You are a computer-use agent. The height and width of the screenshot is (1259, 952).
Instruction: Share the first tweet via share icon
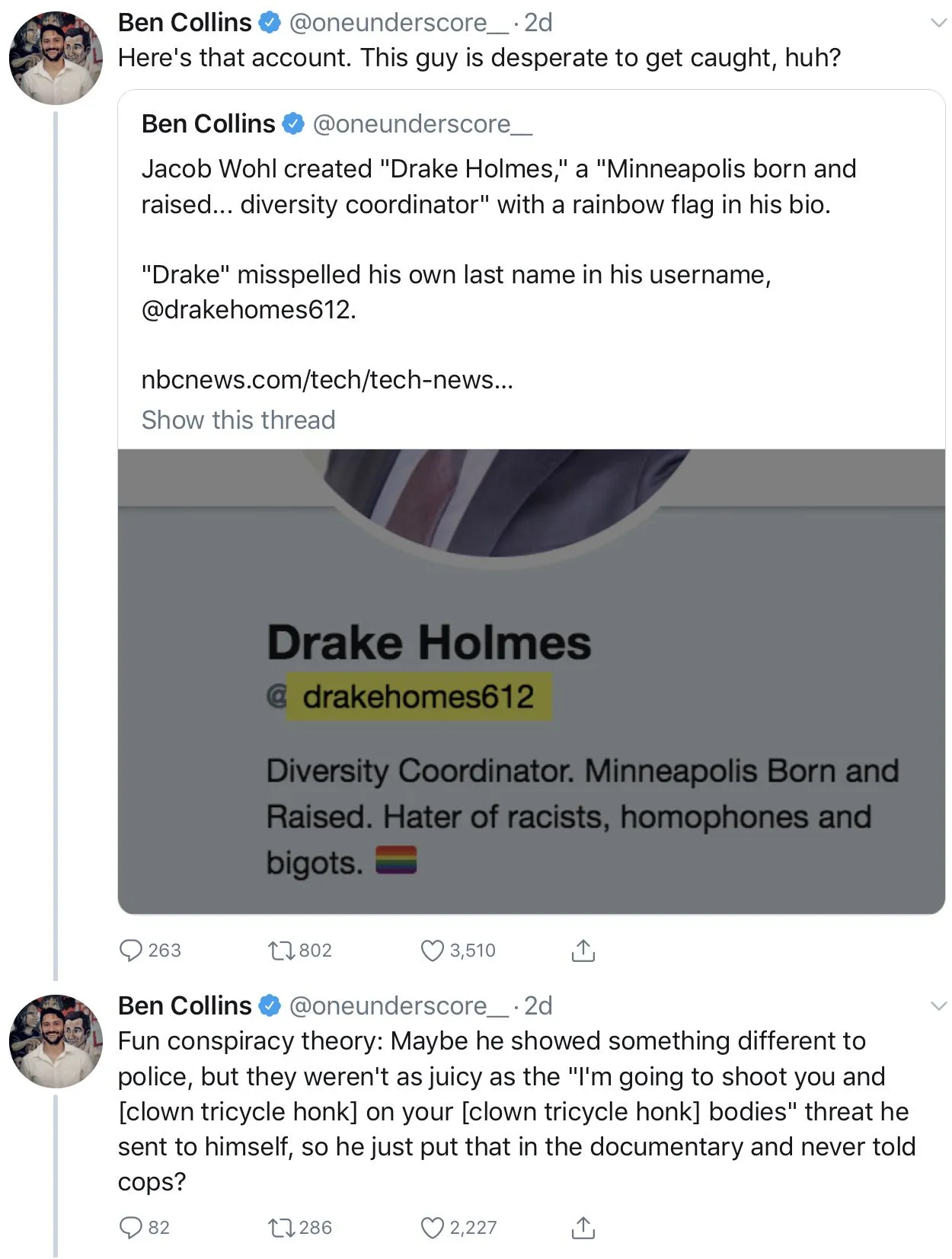tap(583, 950)
